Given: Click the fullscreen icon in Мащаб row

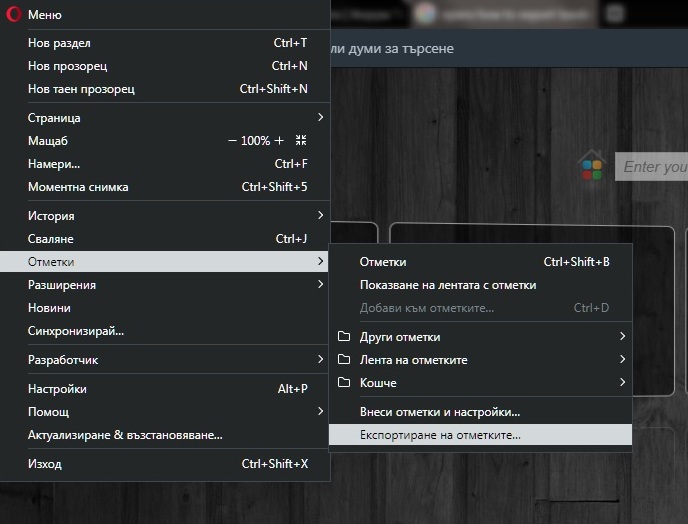Looking at the screenshot, I should (301, 141).
